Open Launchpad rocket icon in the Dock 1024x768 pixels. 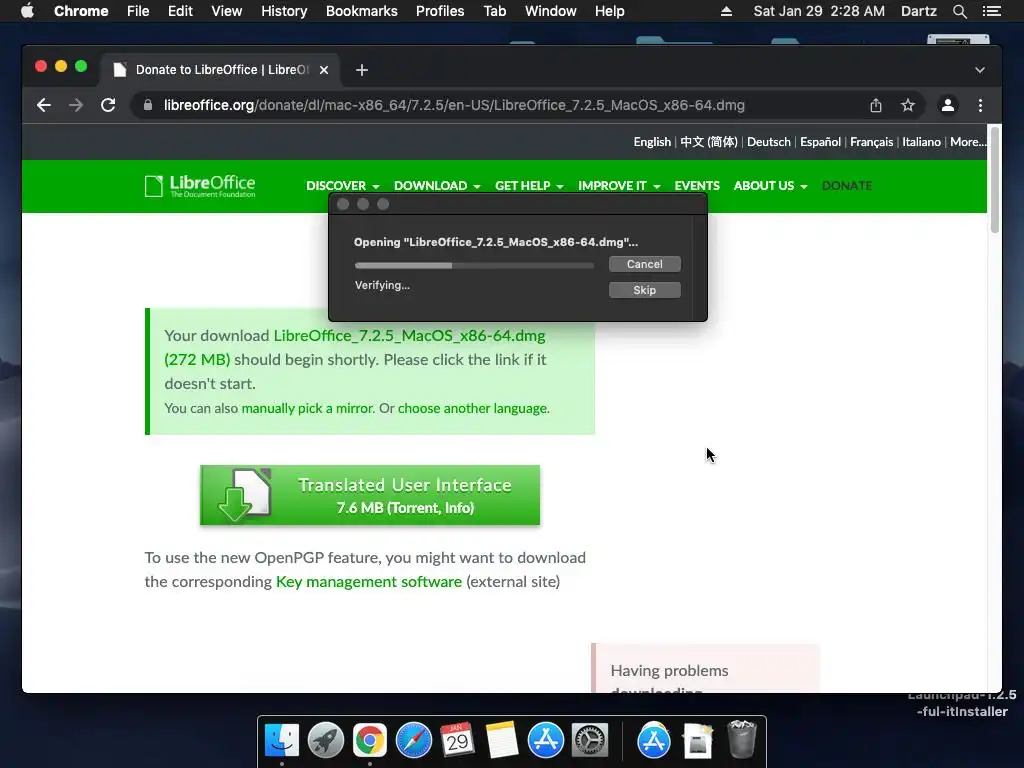pos(325,741)
